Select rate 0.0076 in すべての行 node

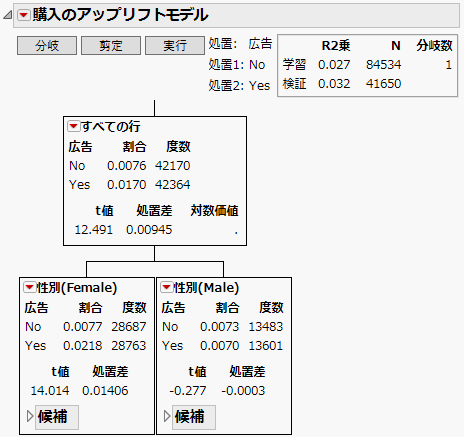click(x=127, y=166)
